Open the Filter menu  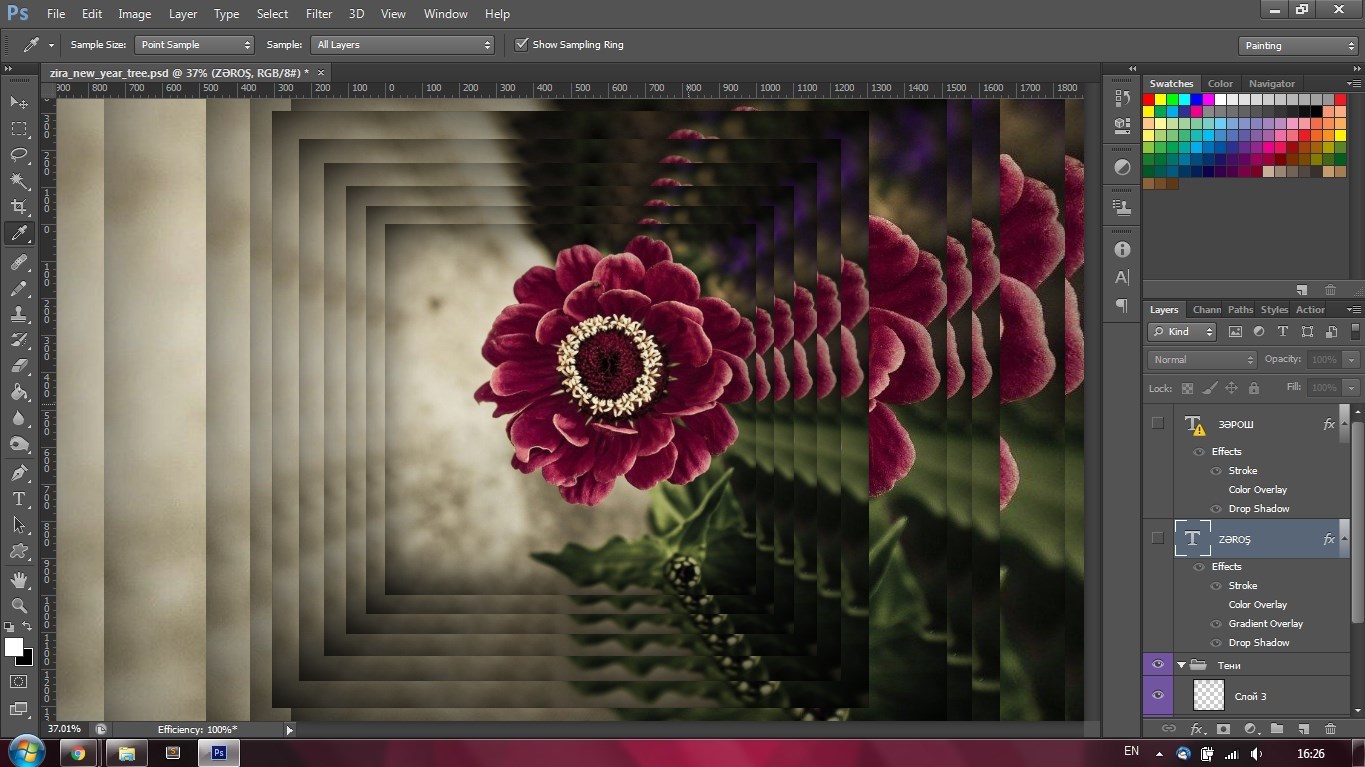(319, 14)
